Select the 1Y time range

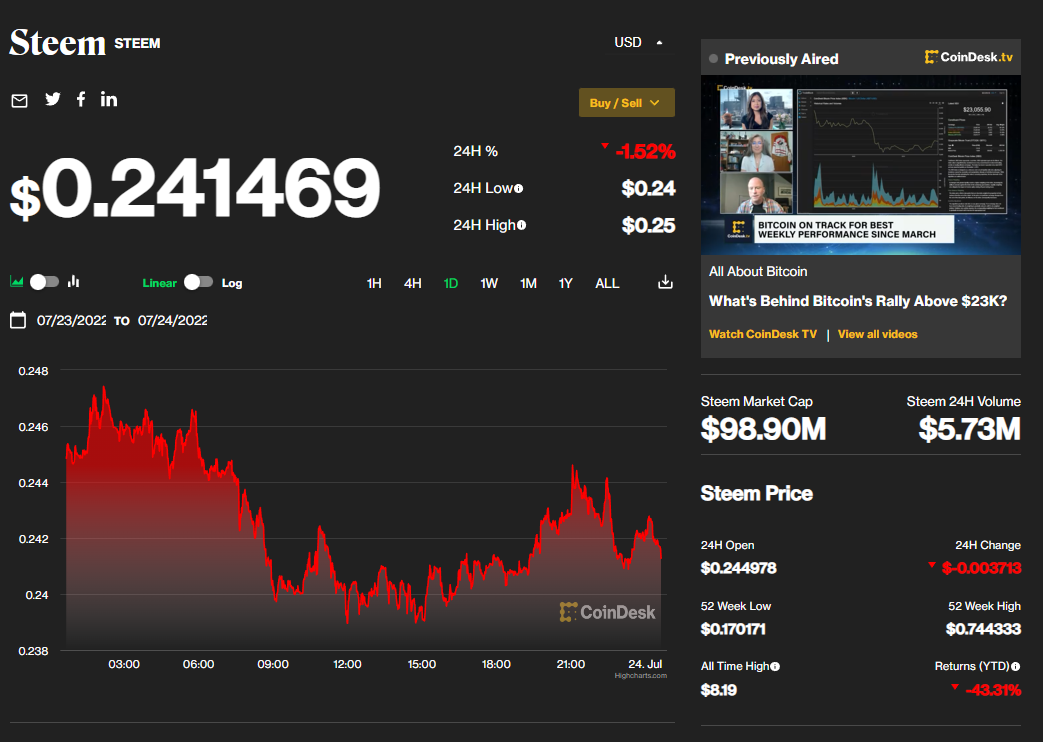tap(565, 283)
